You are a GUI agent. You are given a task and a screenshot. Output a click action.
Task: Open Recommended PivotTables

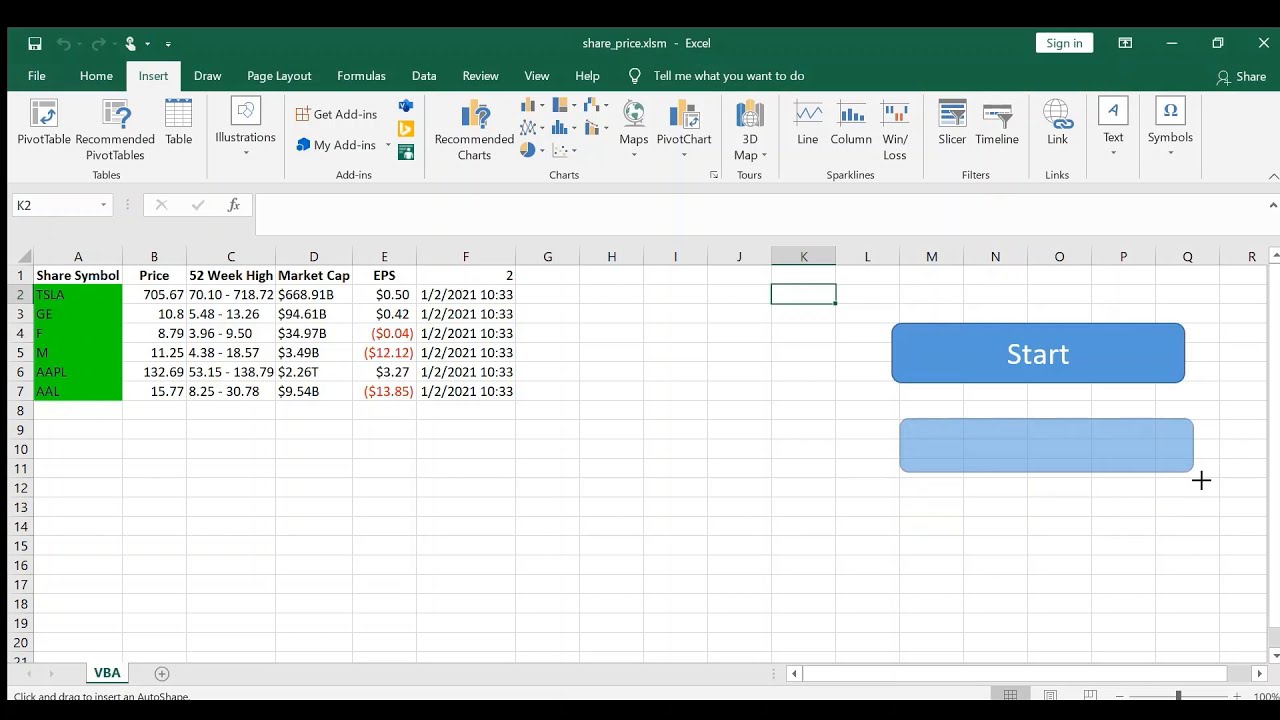coord(115,130)
